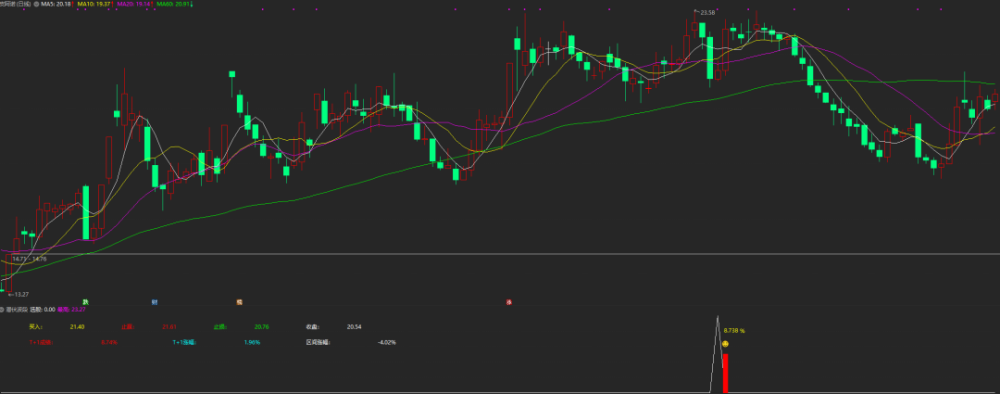Click the blue event marker icon below the chart
Viewport: 1000px width, 394px height.
(154, 301)
